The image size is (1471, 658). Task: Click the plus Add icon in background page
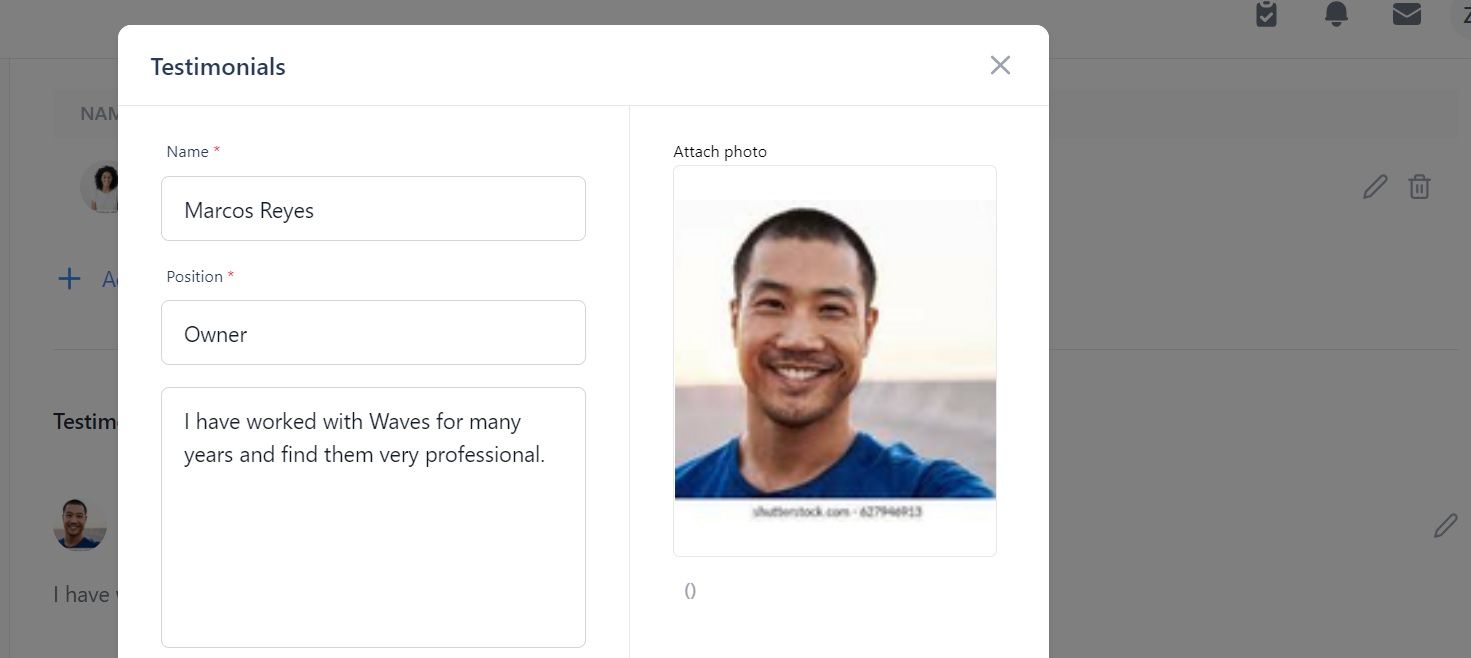(69, 278)
